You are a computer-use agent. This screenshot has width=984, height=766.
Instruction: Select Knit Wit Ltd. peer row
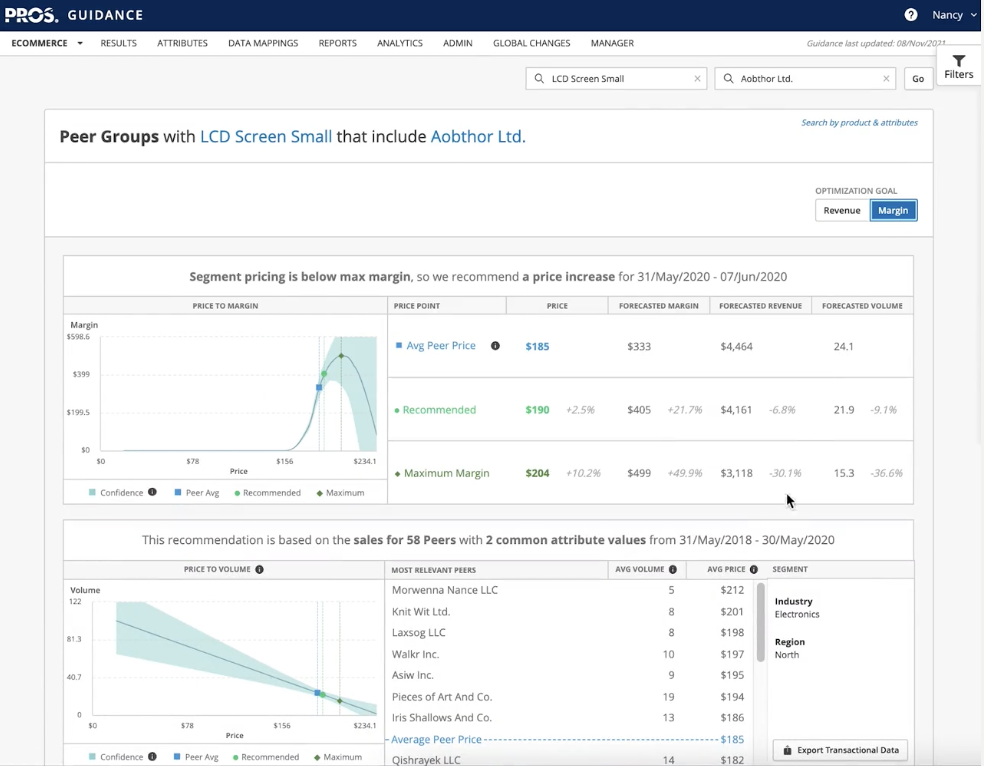coord(568,611)
